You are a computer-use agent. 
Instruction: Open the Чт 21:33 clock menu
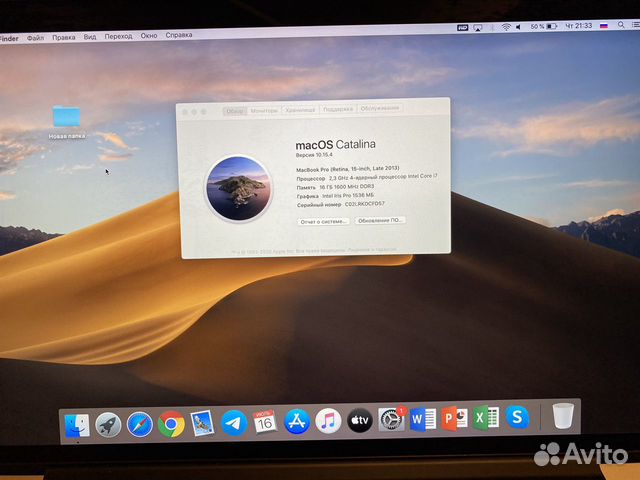(578, 26)
